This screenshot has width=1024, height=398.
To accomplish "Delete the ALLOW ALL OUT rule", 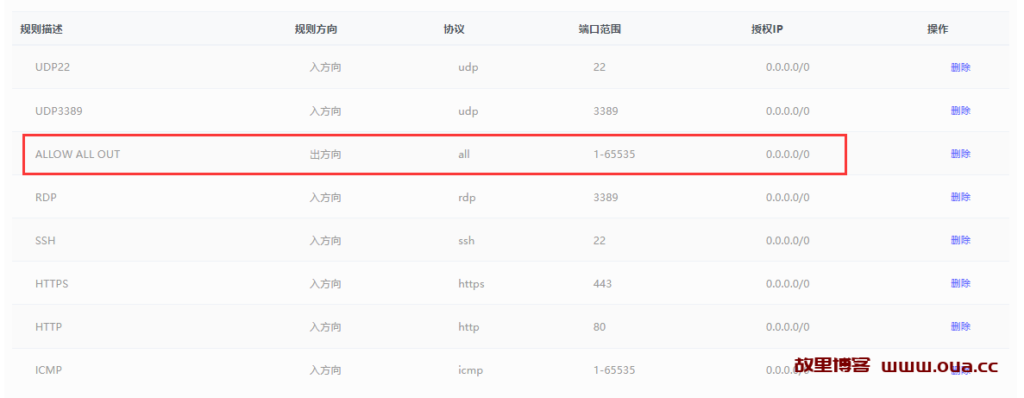I will click(x=960, y=154).
